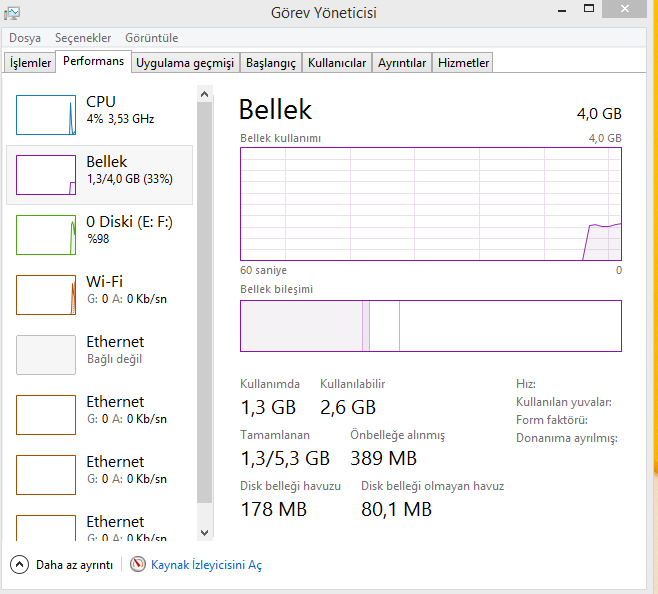Click the Önbelleğe alınmış 389 MB value
The width and height of the screenshot is (658, 594).
coord(384,458)
